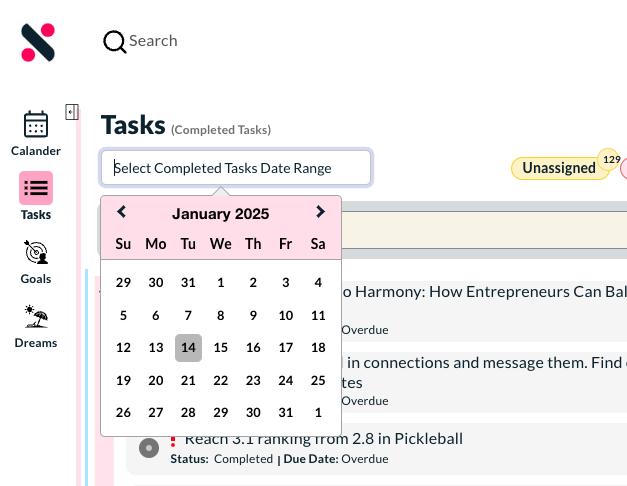Pick January 1 in calendar
Screen dimensions: 627x486
pos(221,283)
